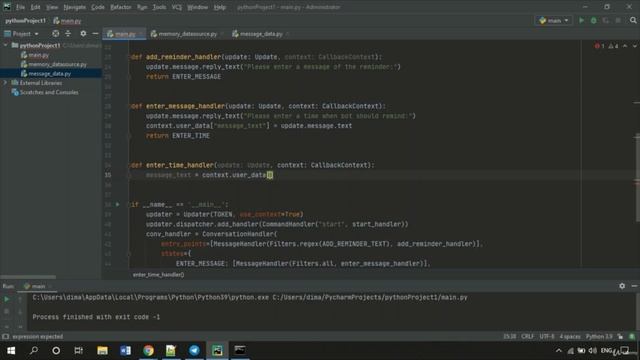This screenshot has width=640, height=360.
Task: Open the Code menu
Action: (98, 7)
